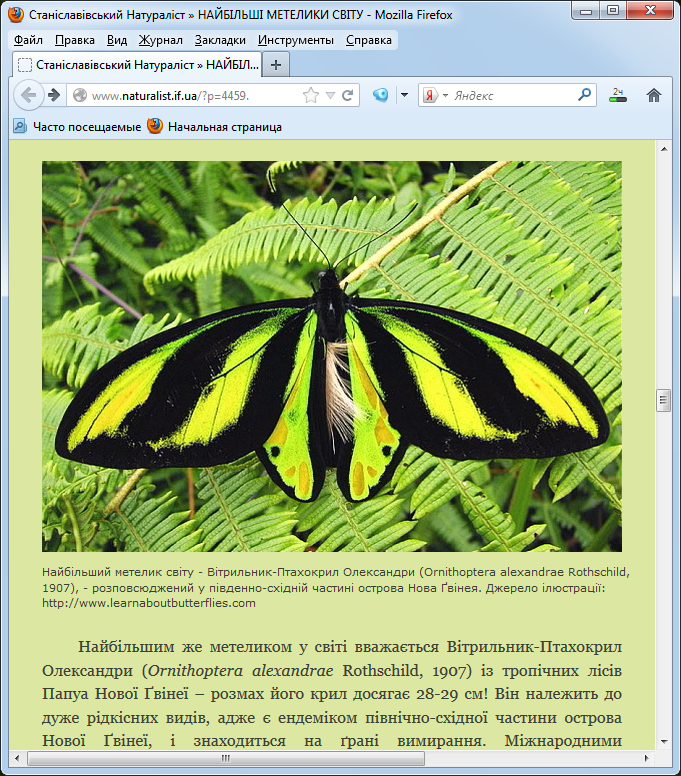Click the vertical scrollbar thumb

click(663, 400)
